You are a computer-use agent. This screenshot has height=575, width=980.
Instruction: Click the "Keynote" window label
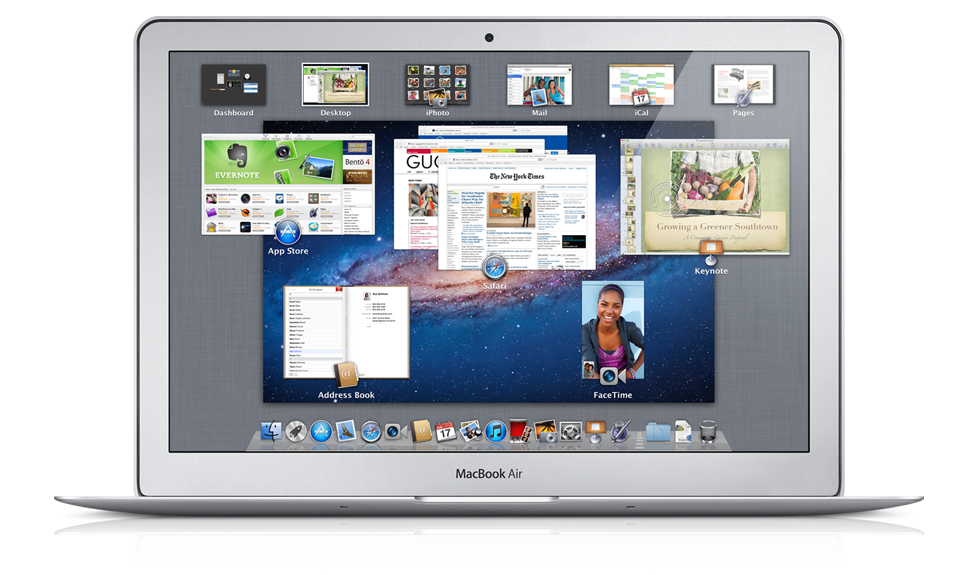coord(711,271)
